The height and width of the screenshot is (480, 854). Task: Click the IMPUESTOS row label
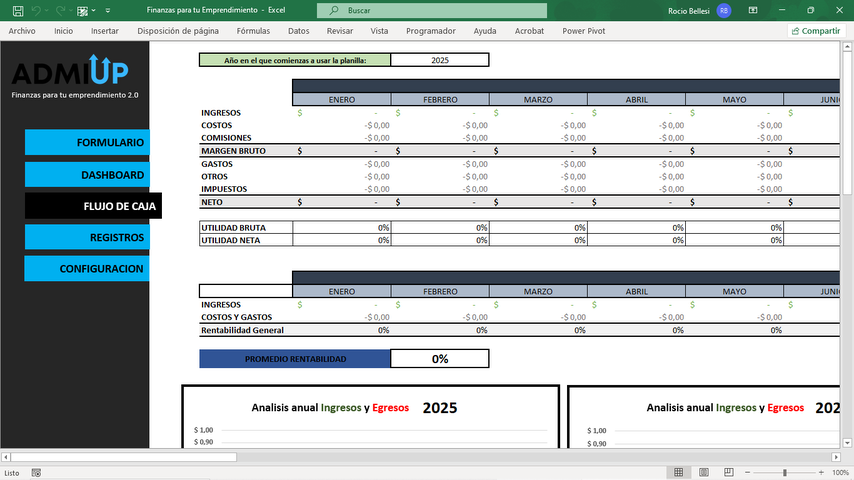coord(224,189)
